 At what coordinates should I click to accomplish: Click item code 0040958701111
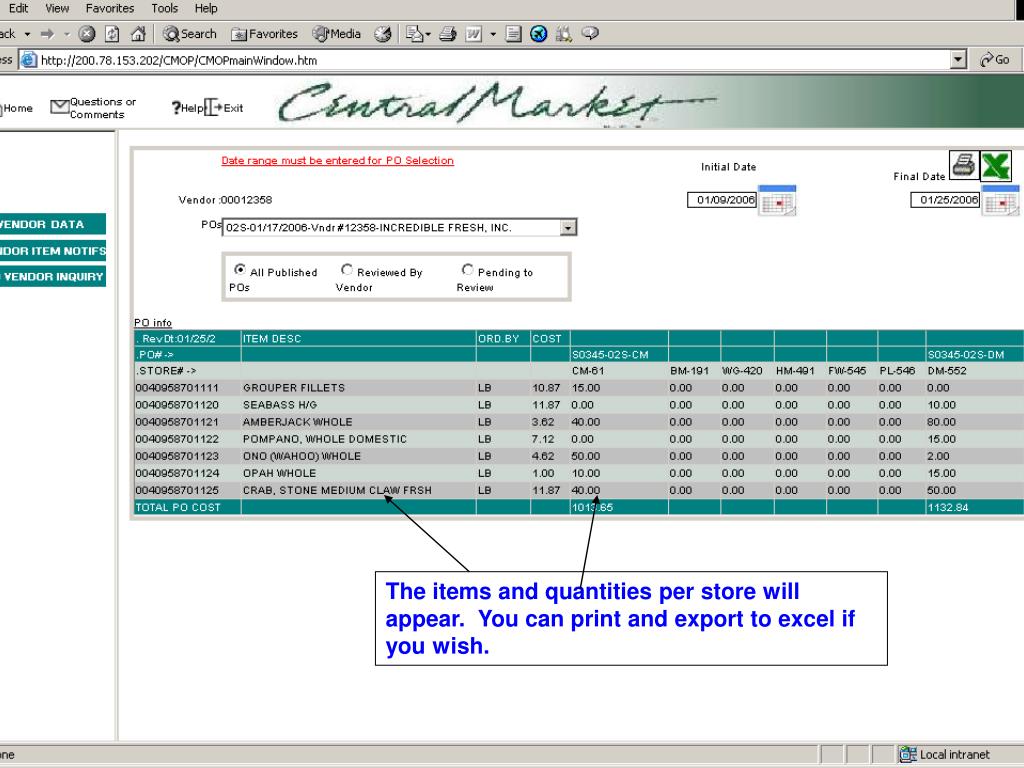pos(177,388)
